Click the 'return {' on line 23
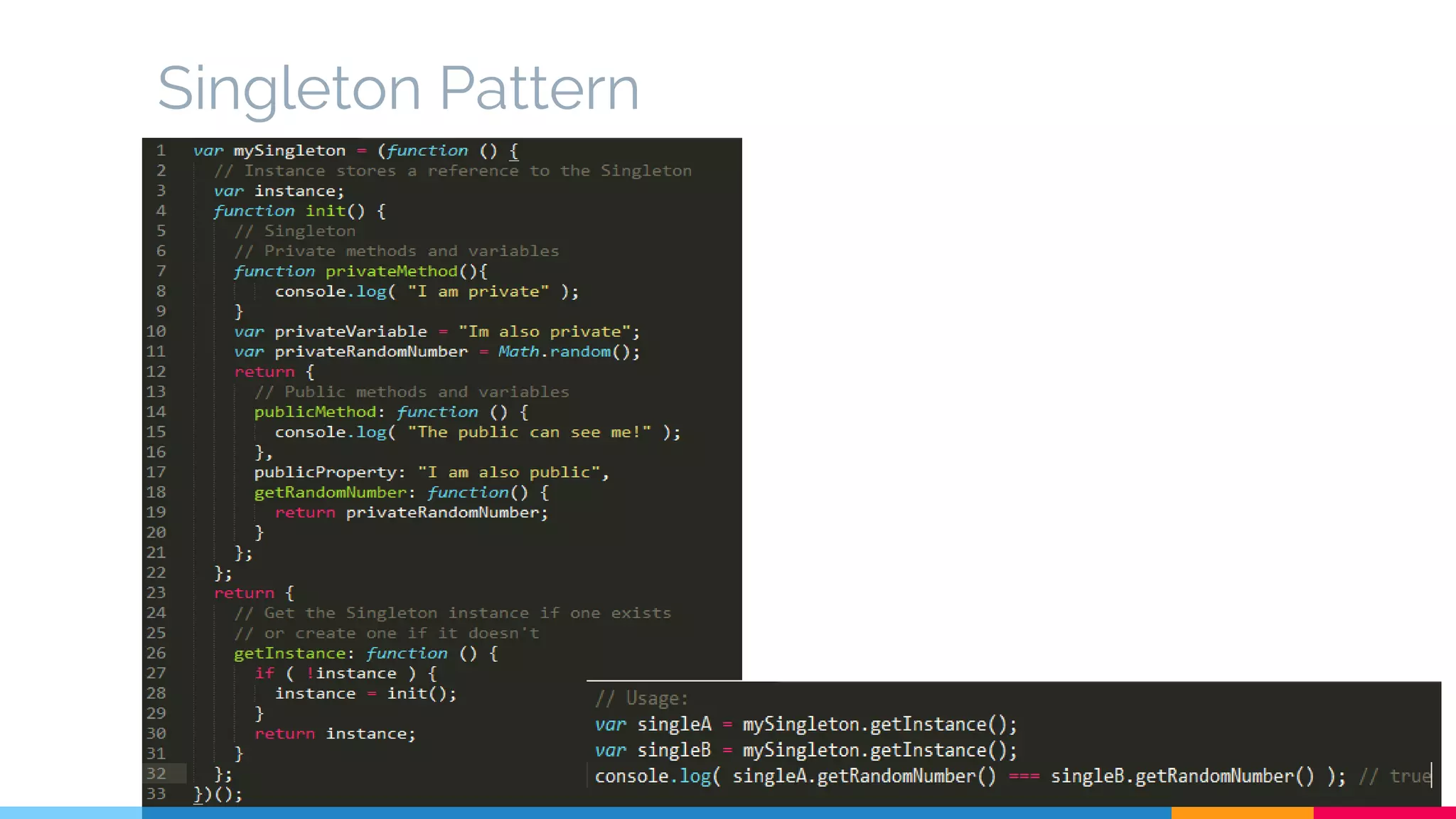Screen dimensions: 1456x819 255,593
